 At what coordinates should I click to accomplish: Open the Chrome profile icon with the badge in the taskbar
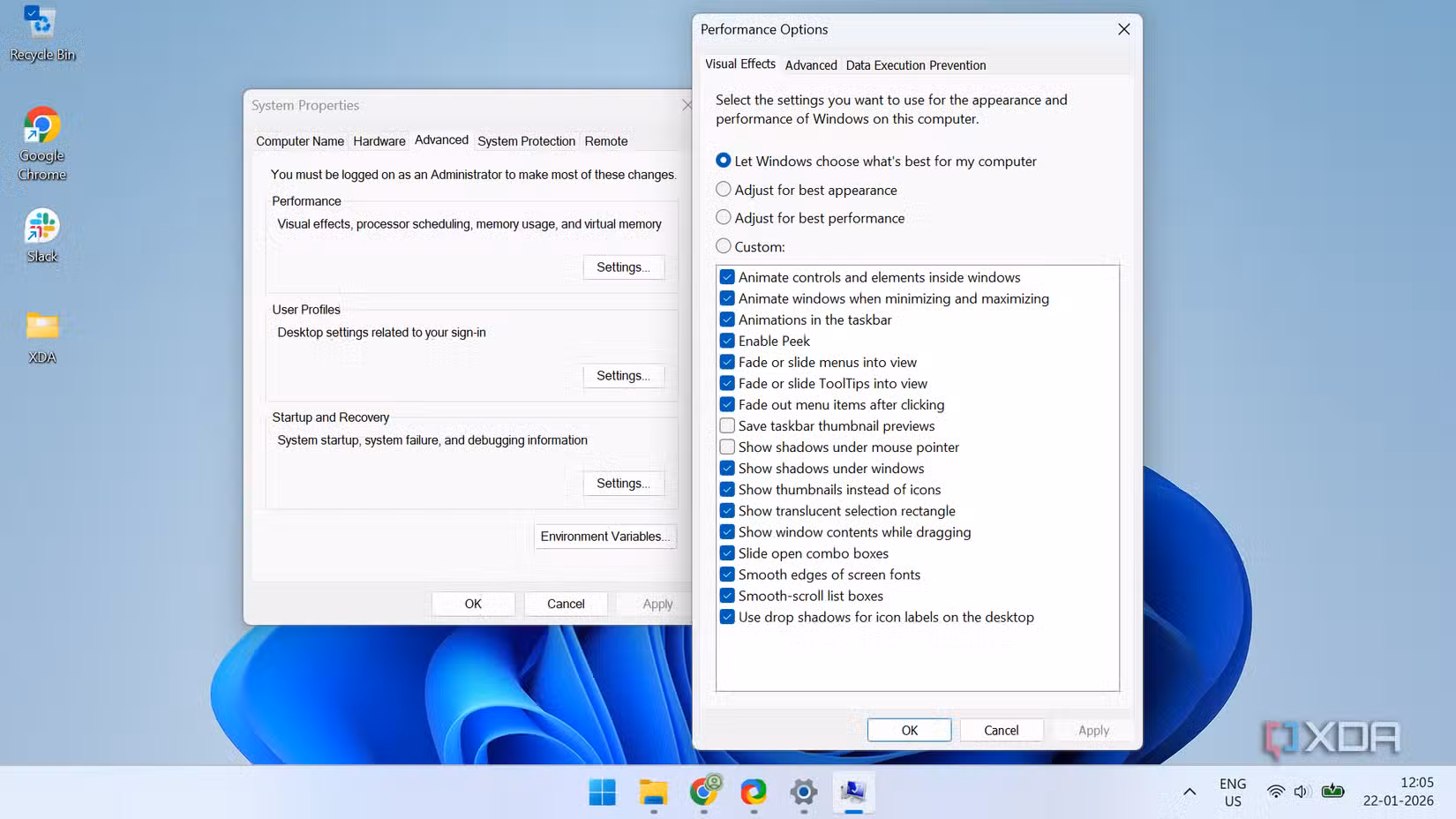[704, 792]
